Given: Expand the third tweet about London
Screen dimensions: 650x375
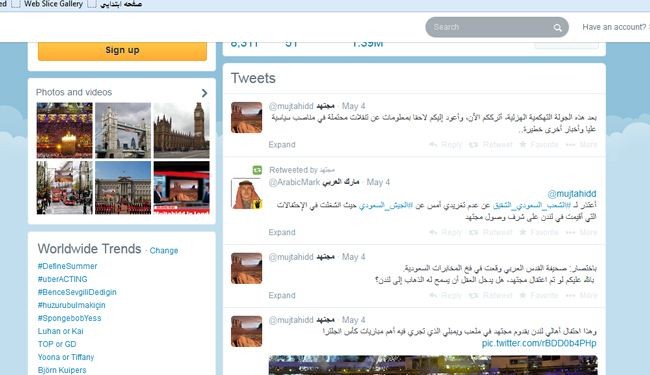Looking at the screenshot, I should click(282, 295).
